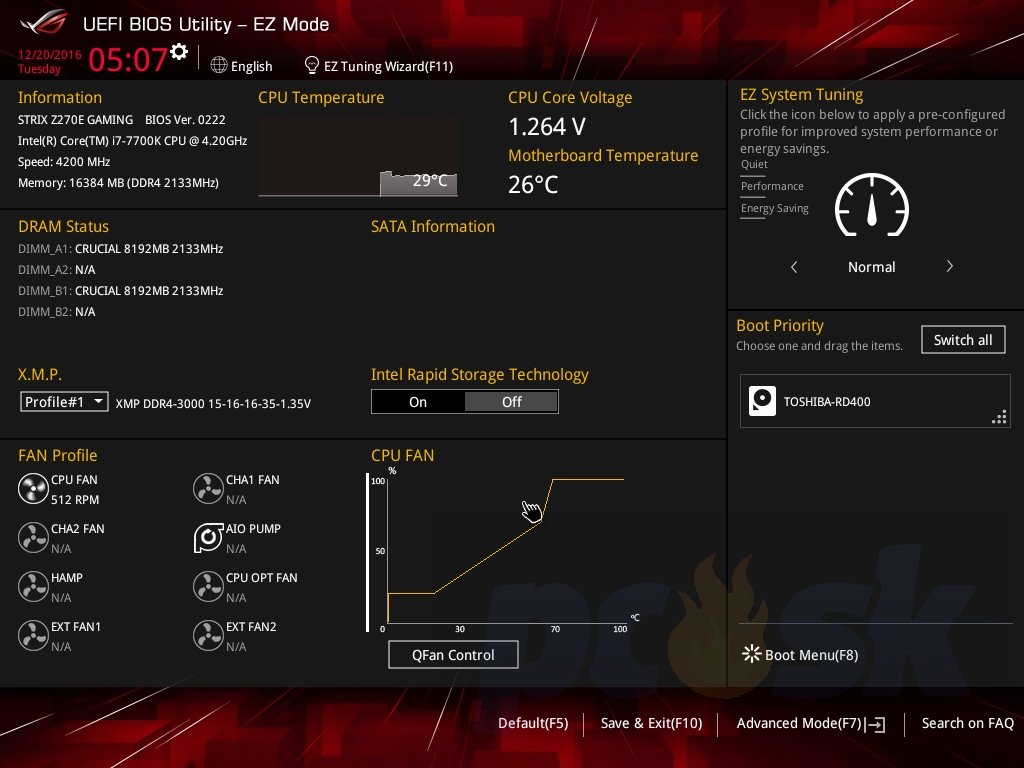
Task: Select the CPU FAN fan icon
Action: click(x=33, y=488)
